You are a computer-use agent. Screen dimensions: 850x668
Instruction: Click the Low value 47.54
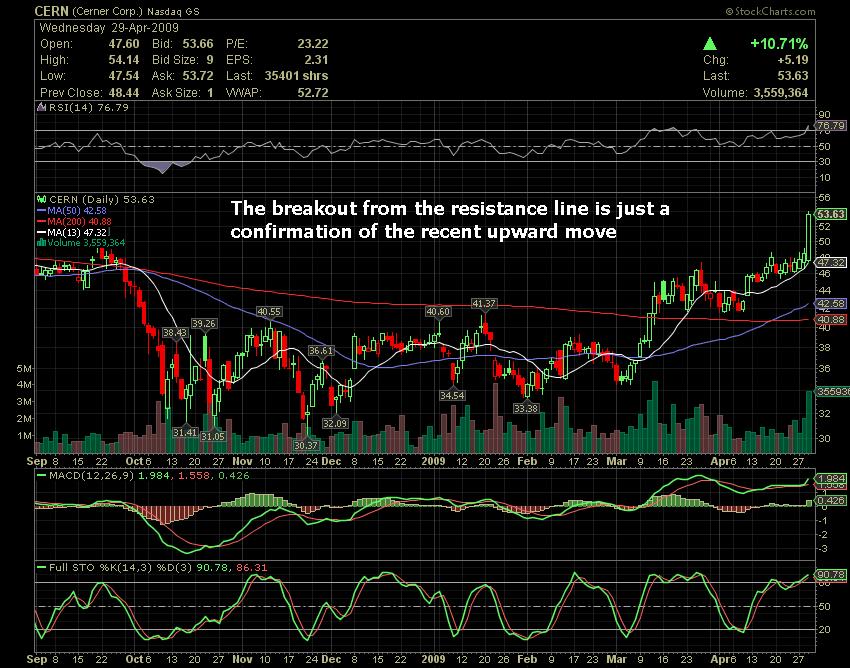tap(124, 76)
